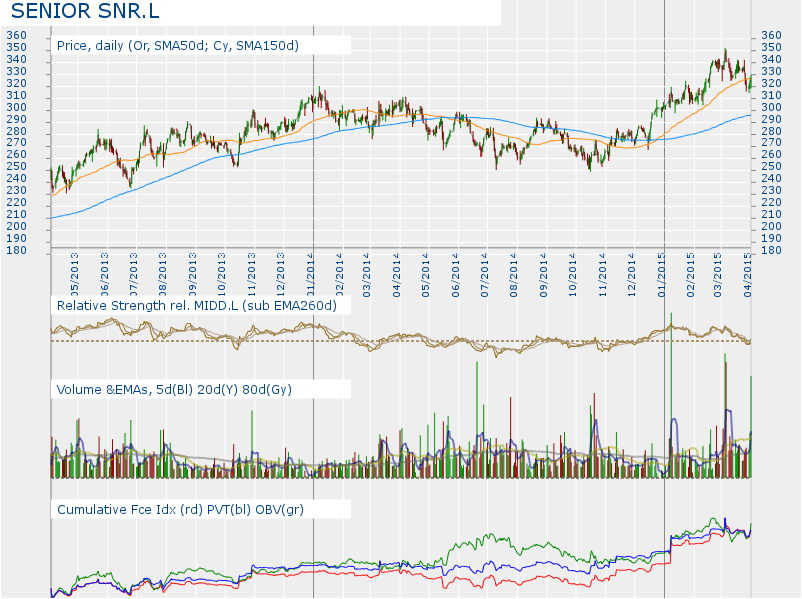The height and width of the screenshot is (599, 802).
Task: Select the Price, daily panel label
Action: point(178,46)
